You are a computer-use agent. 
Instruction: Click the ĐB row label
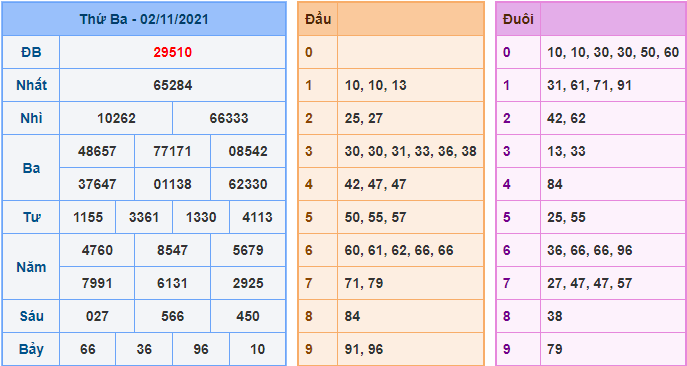coord(31,53)
